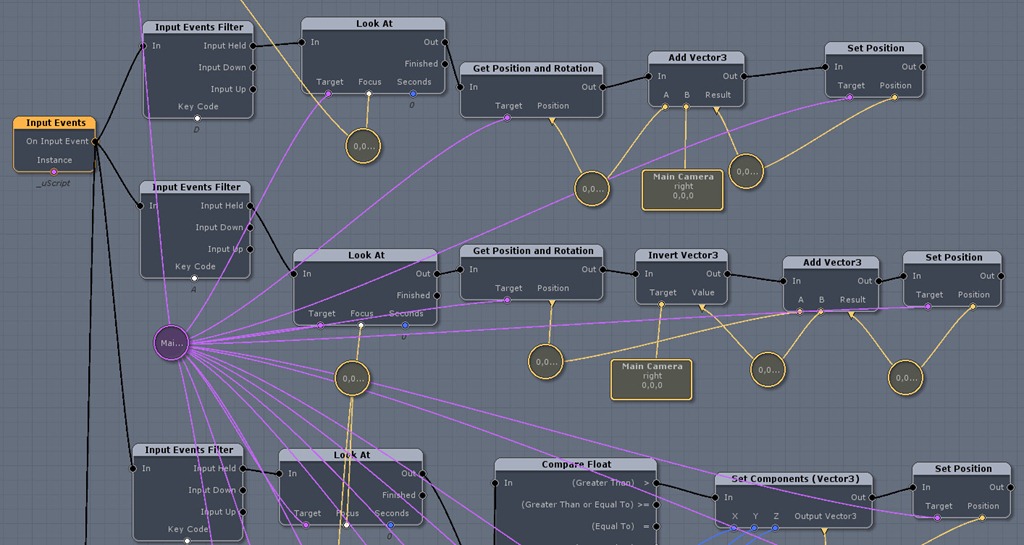Select Main Camera box under top Add Vector3
Image resolution: width=1024 pixels, height=545 pixels.
[x=683, y=189]
